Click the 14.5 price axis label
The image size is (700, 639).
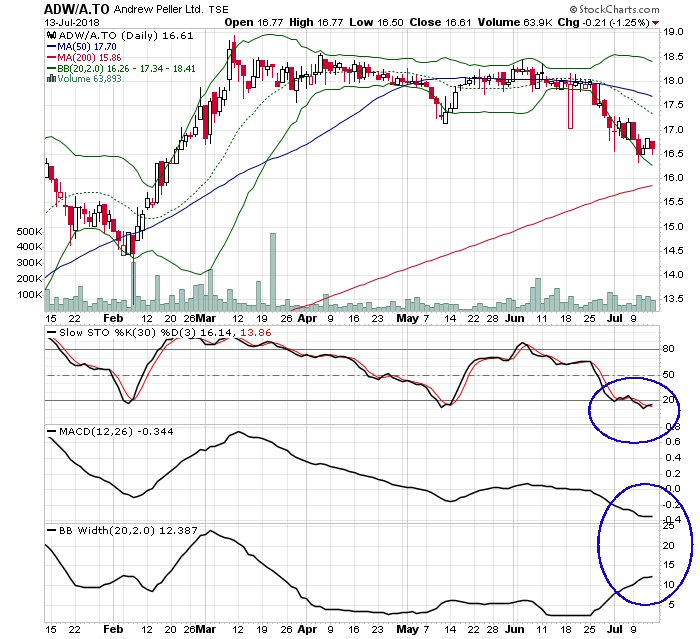(673, 251)
